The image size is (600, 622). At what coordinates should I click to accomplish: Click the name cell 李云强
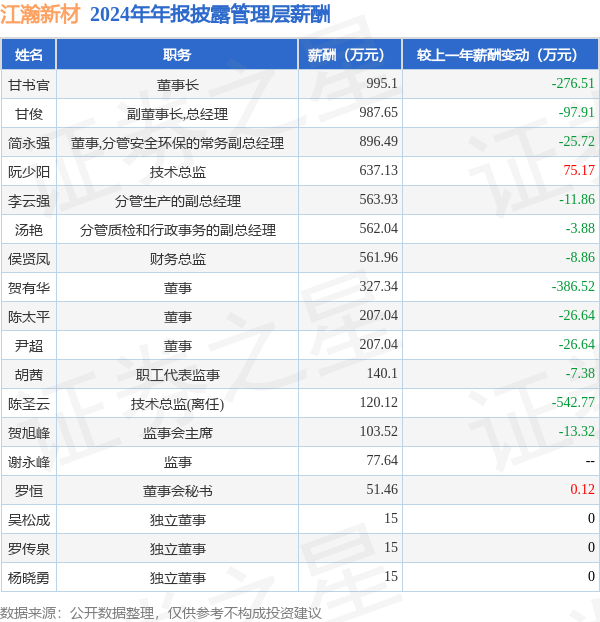tap(29, 201)
